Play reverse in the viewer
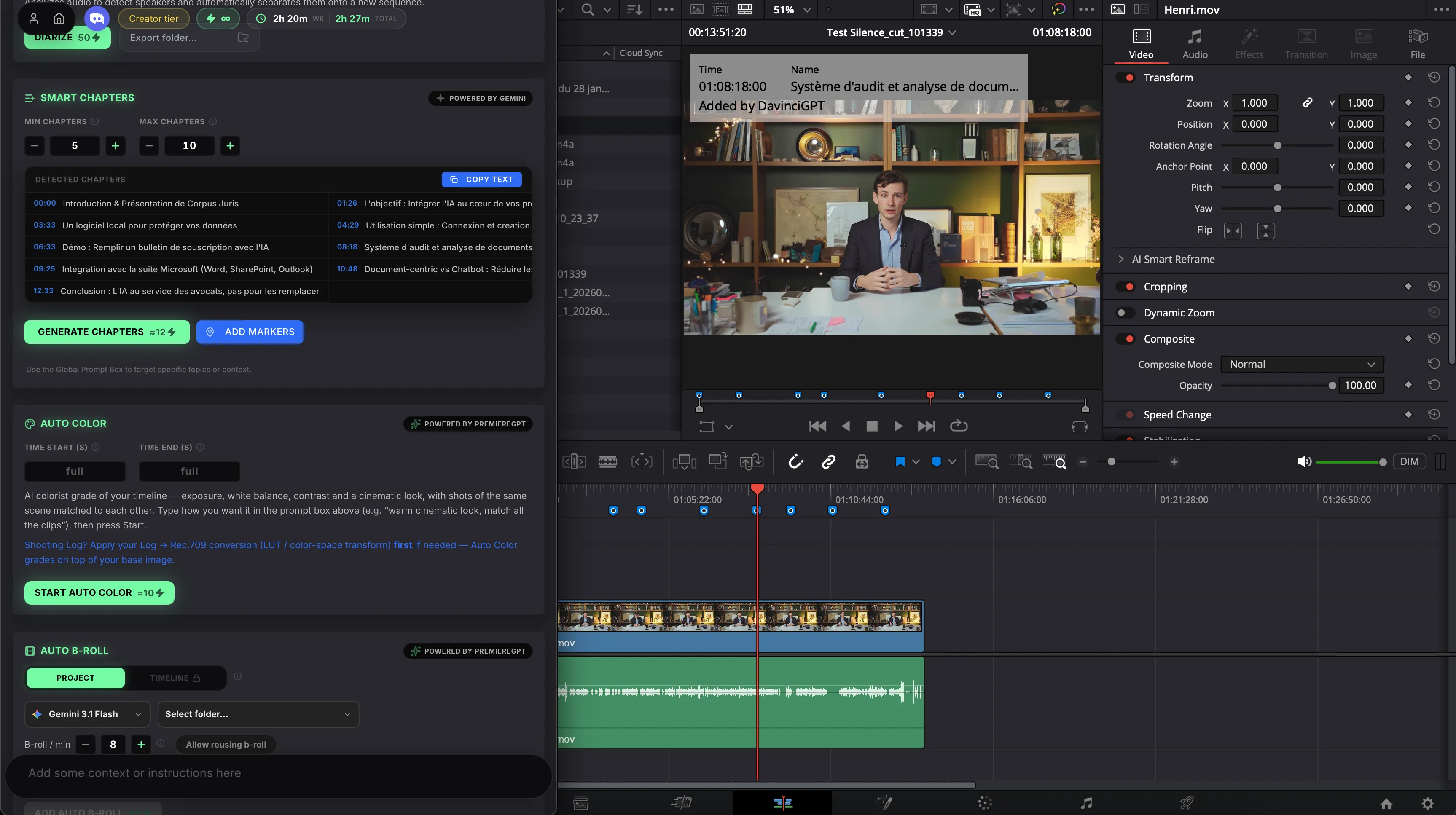This screenshot has width=1456, height=815. (x=846, y=426)
